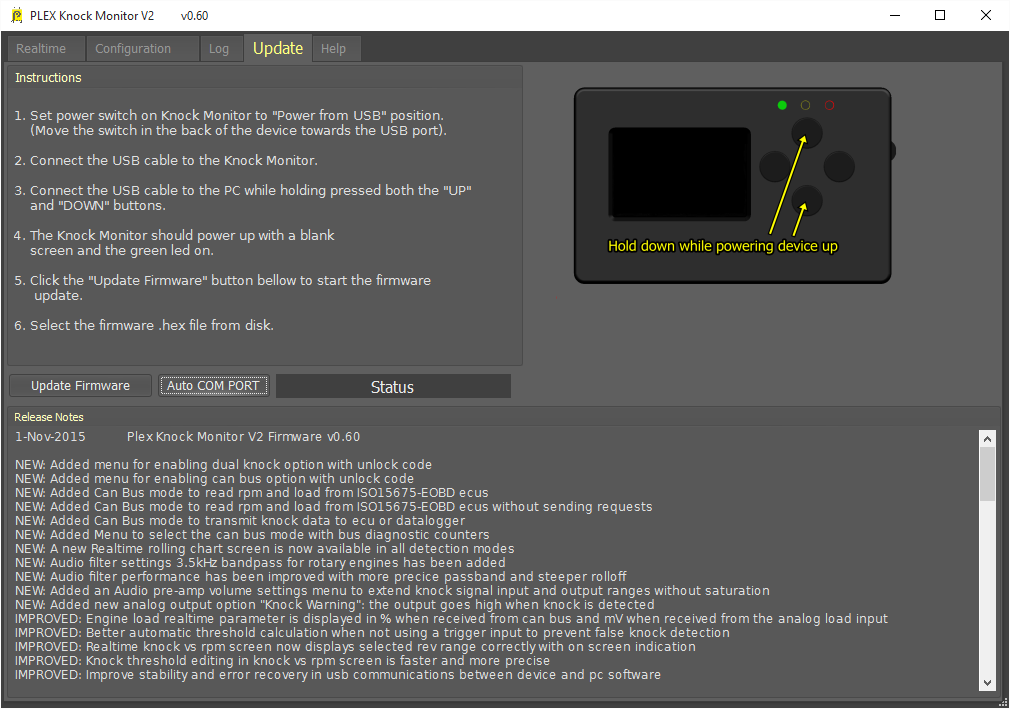Click the PLEX app icon in title bar
This screenshot has width=1010, height=709.
(16, 15)
